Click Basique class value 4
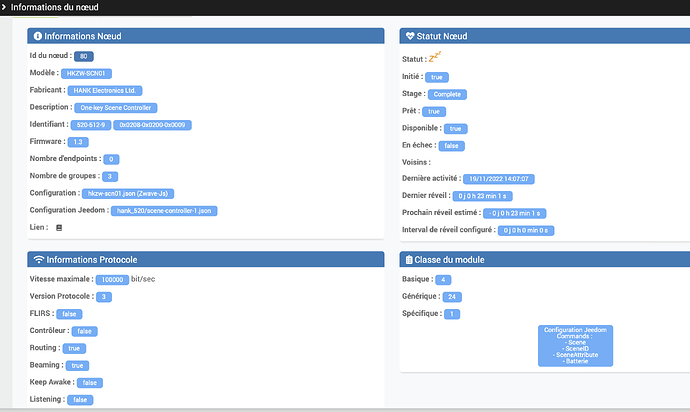The width and height of the screenshot is (690, 412). coord(443,280)
